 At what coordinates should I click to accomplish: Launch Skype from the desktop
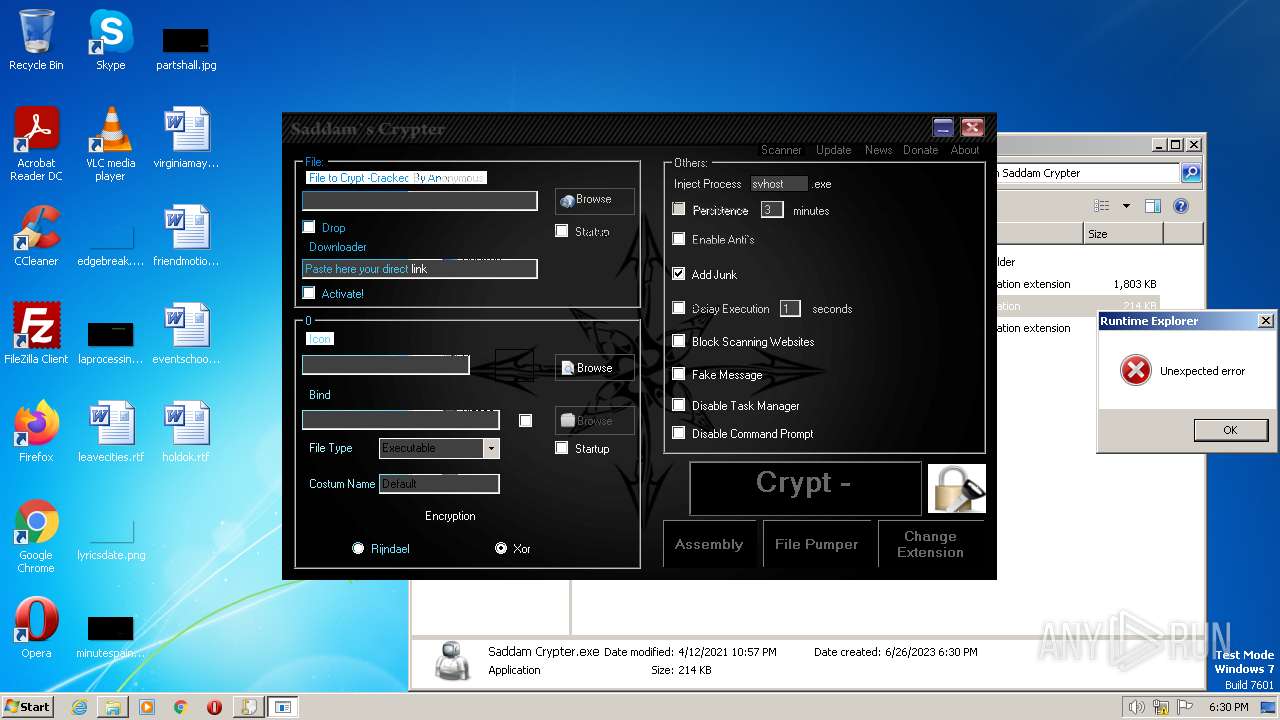[x=110, y=40]
